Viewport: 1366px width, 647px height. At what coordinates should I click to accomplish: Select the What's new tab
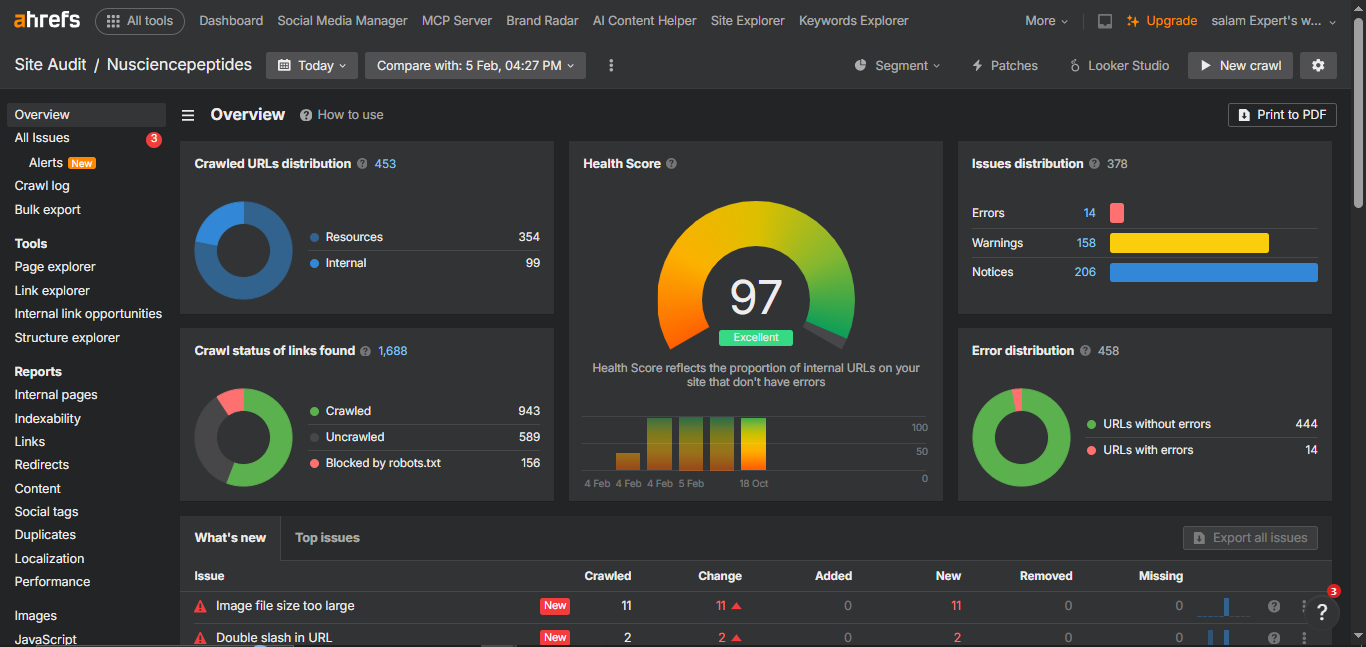pos(230,538)
